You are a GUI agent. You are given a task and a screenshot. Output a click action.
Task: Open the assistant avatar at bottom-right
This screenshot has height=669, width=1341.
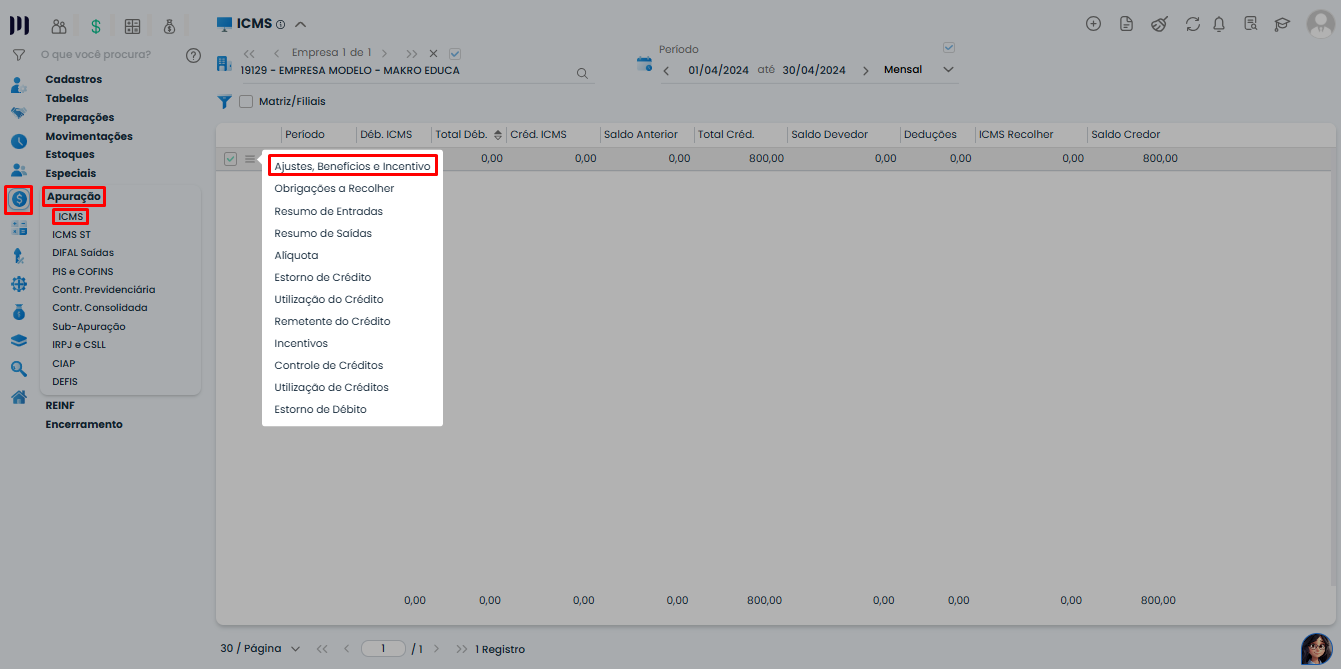tap(1316, 648)
